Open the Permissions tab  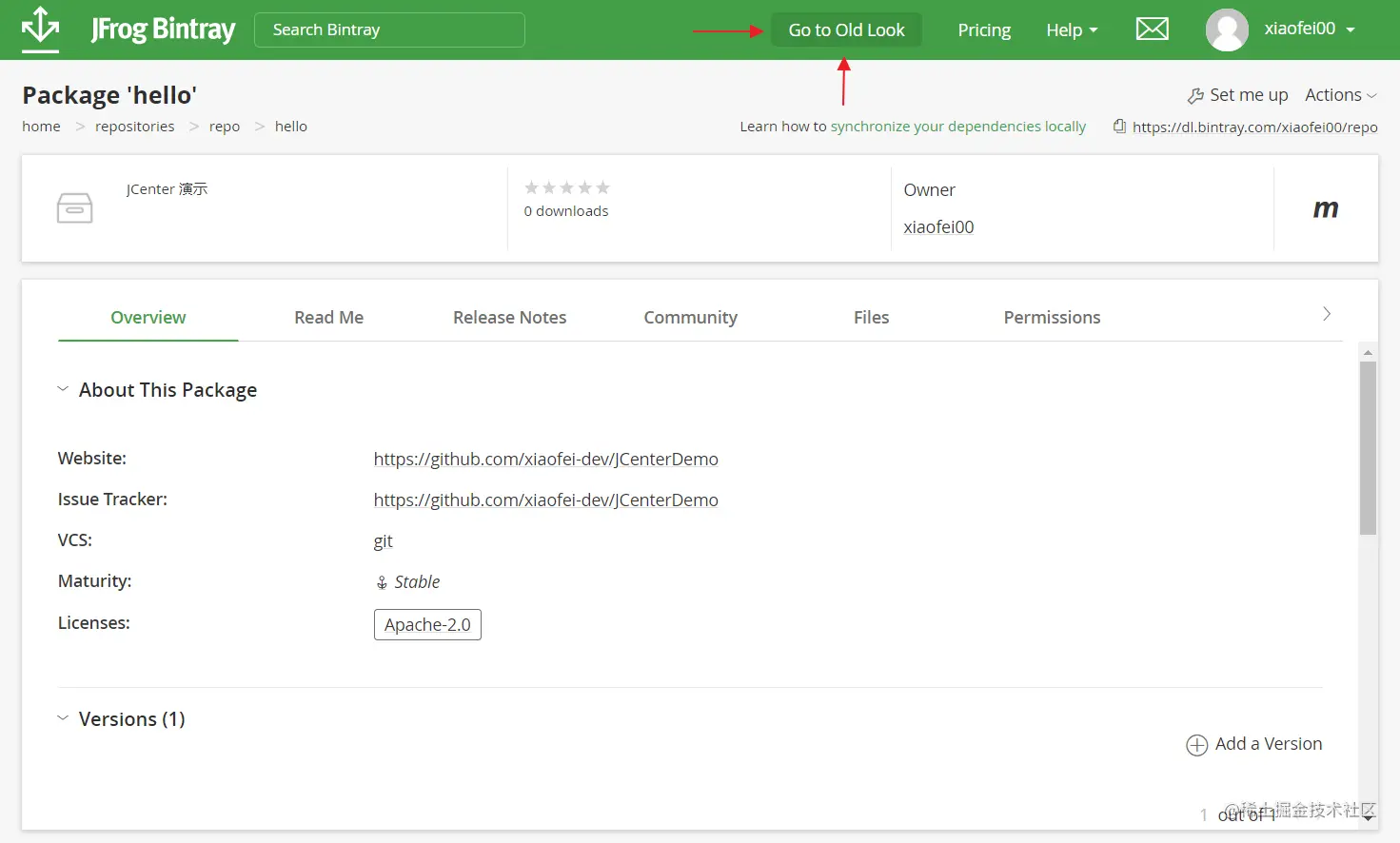pos(1052,317)
